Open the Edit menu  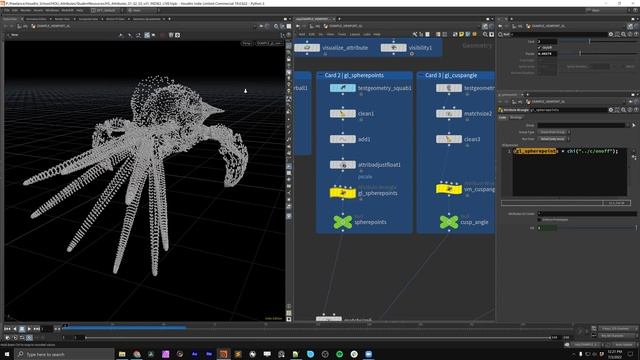click(x=15, y=10)
